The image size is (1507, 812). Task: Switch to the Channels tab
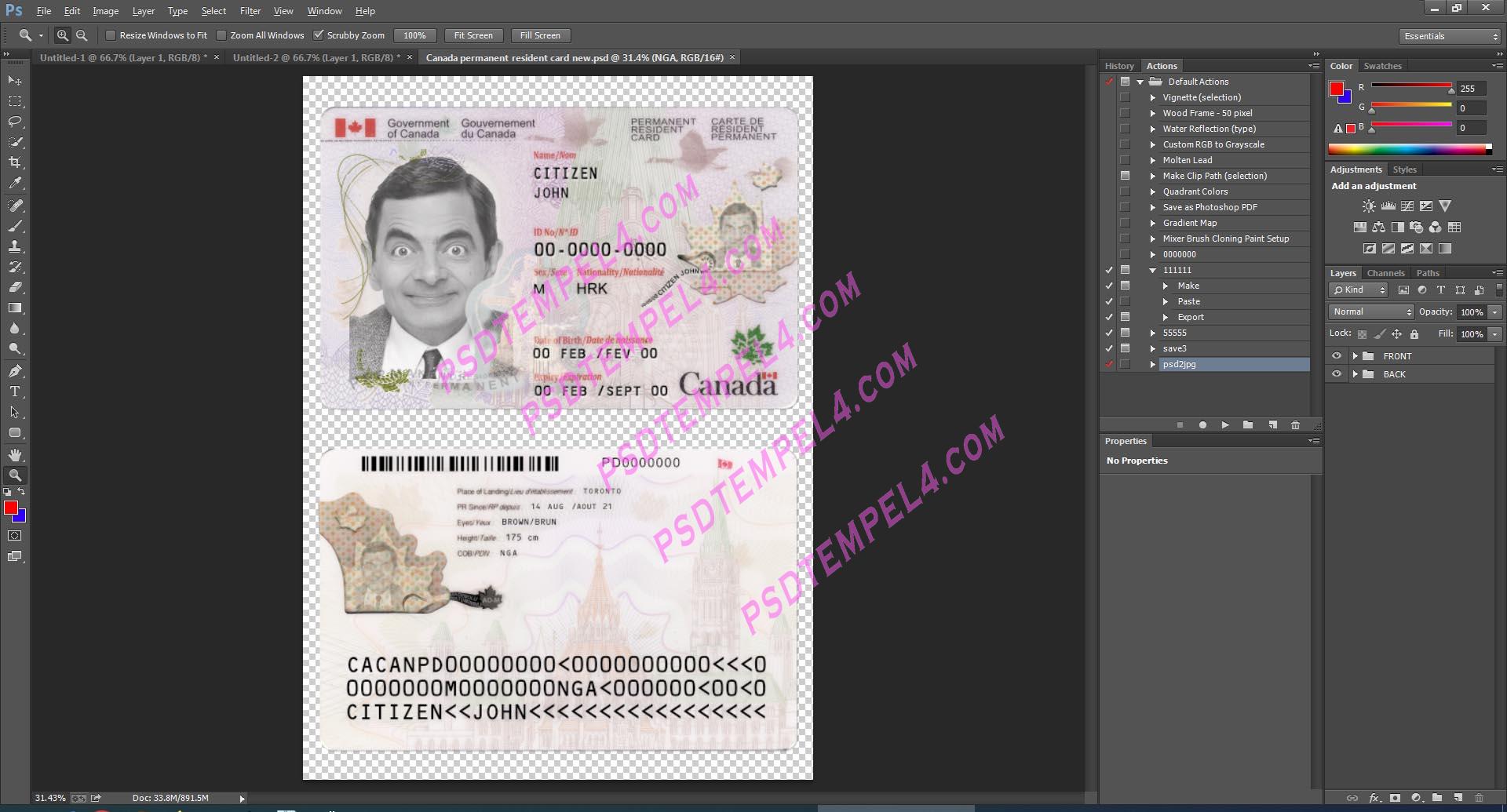[x=1385, y=272]
